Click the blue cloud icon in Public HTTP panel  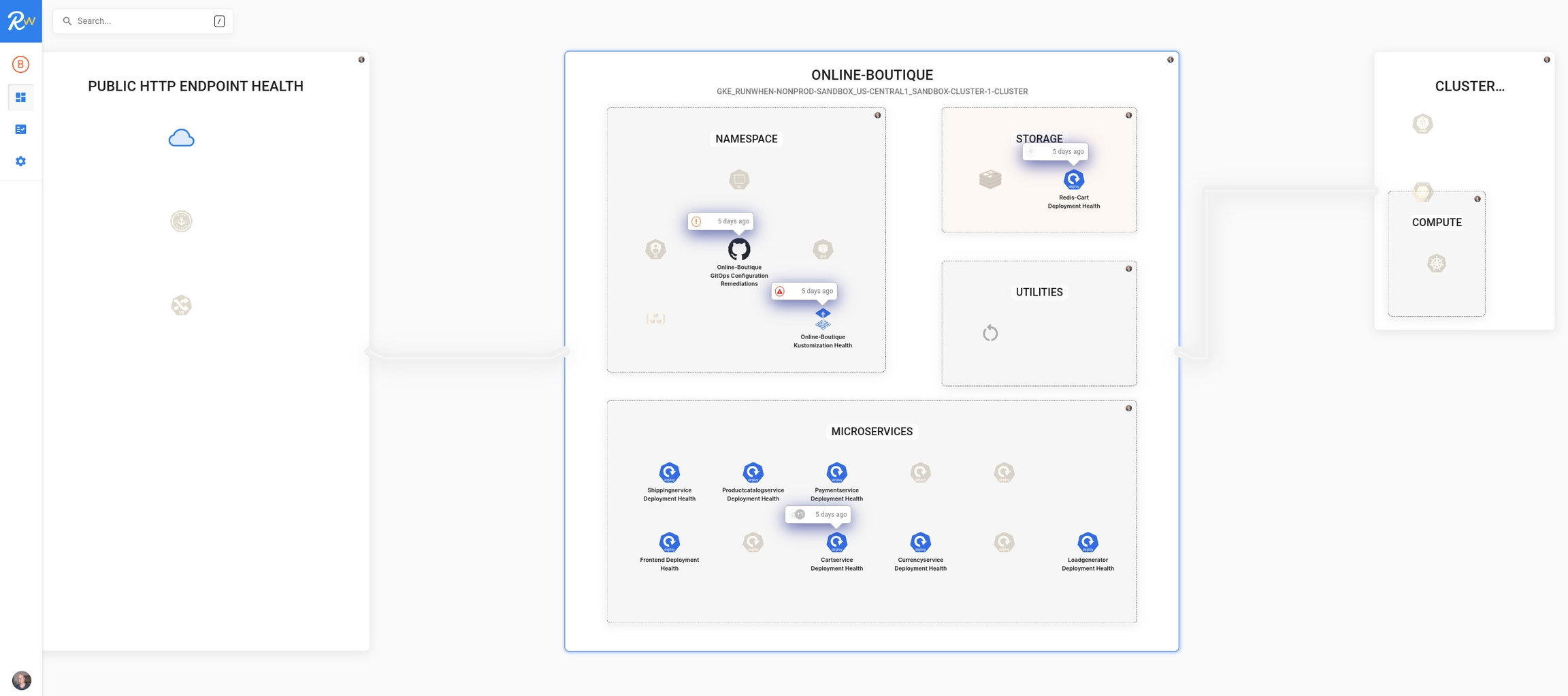(181, 138)
